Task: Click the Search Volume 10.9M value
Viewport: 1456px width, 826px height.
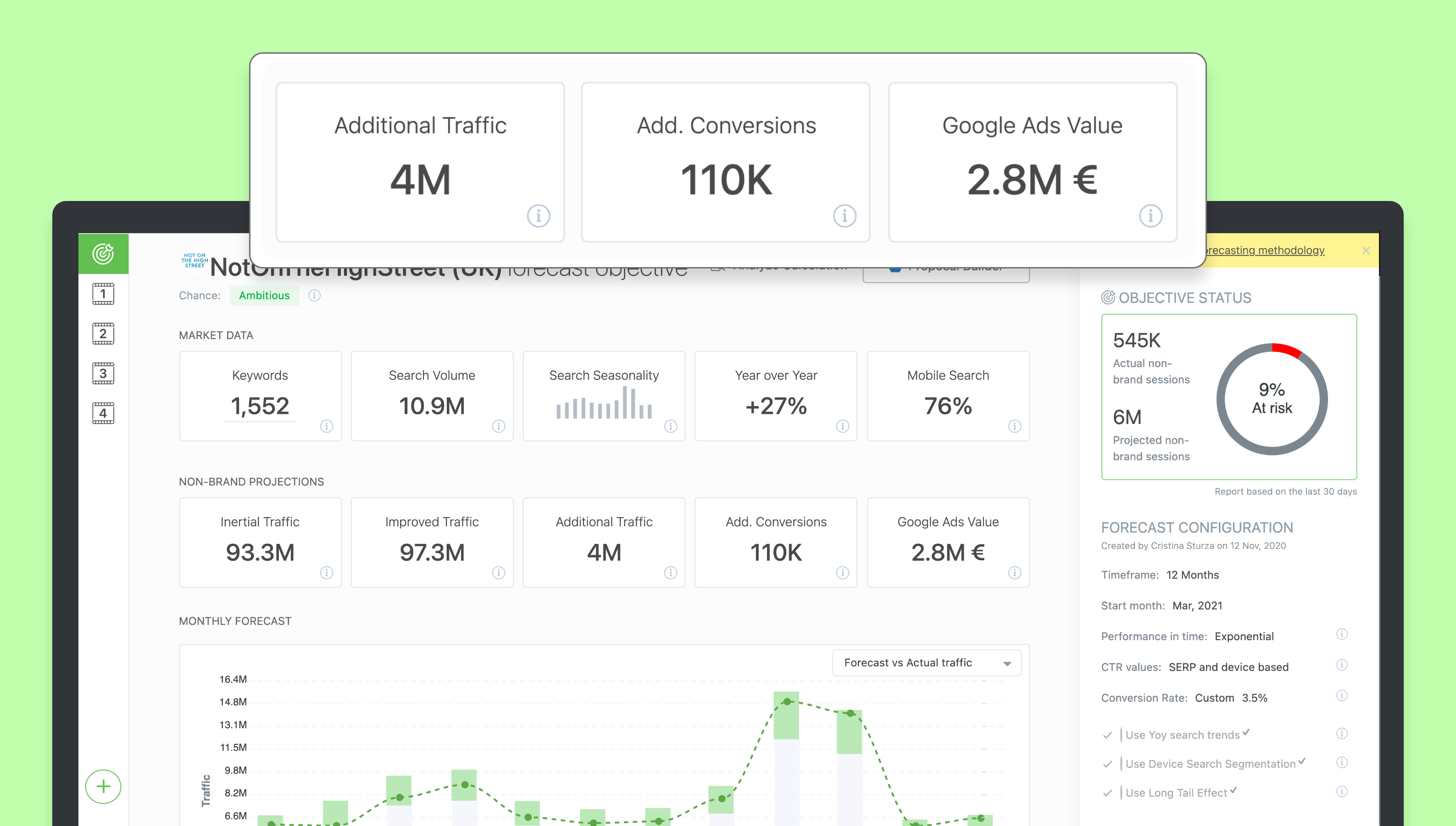Action: (432, 406)
